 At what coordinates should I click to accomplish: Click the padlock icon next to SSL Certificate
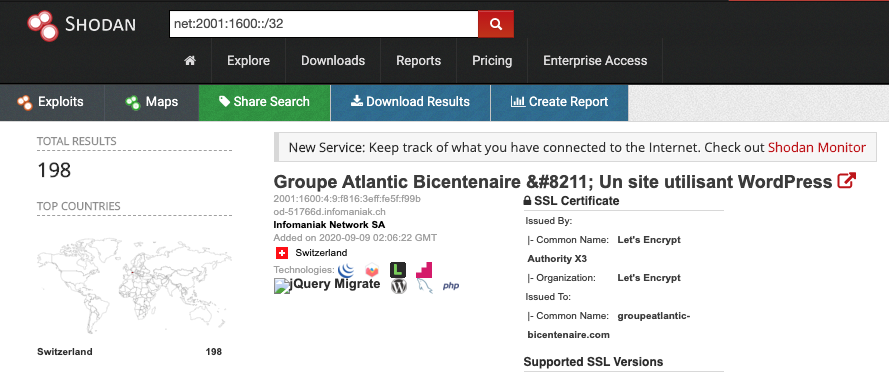527,201
